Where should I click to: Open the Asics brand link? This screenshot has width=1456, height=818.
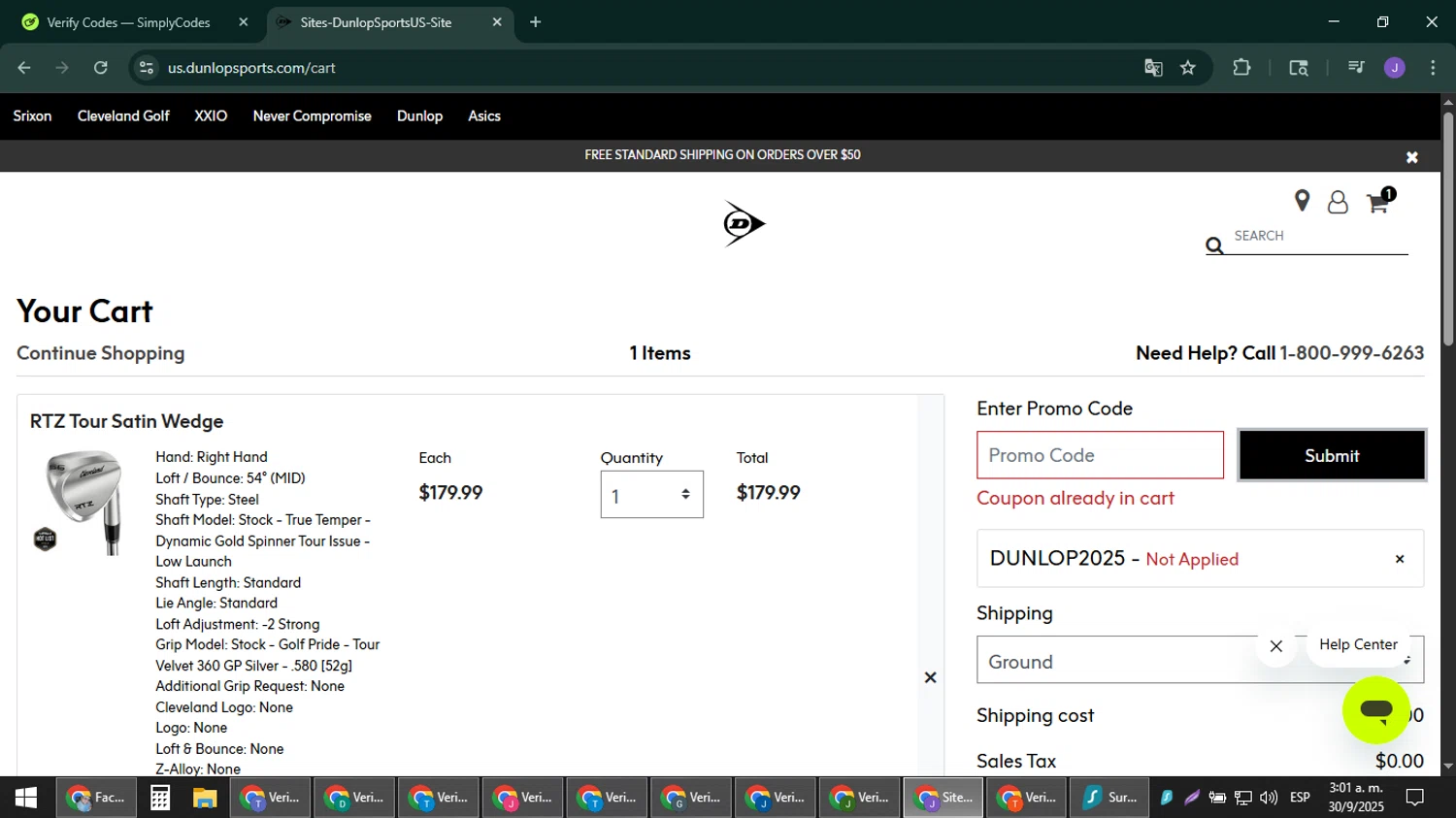(484, 115)
